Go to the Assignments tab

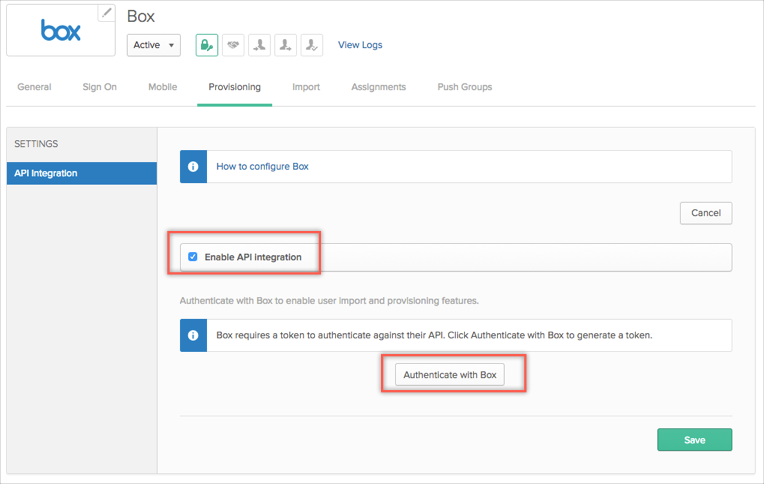click(378, 87)
